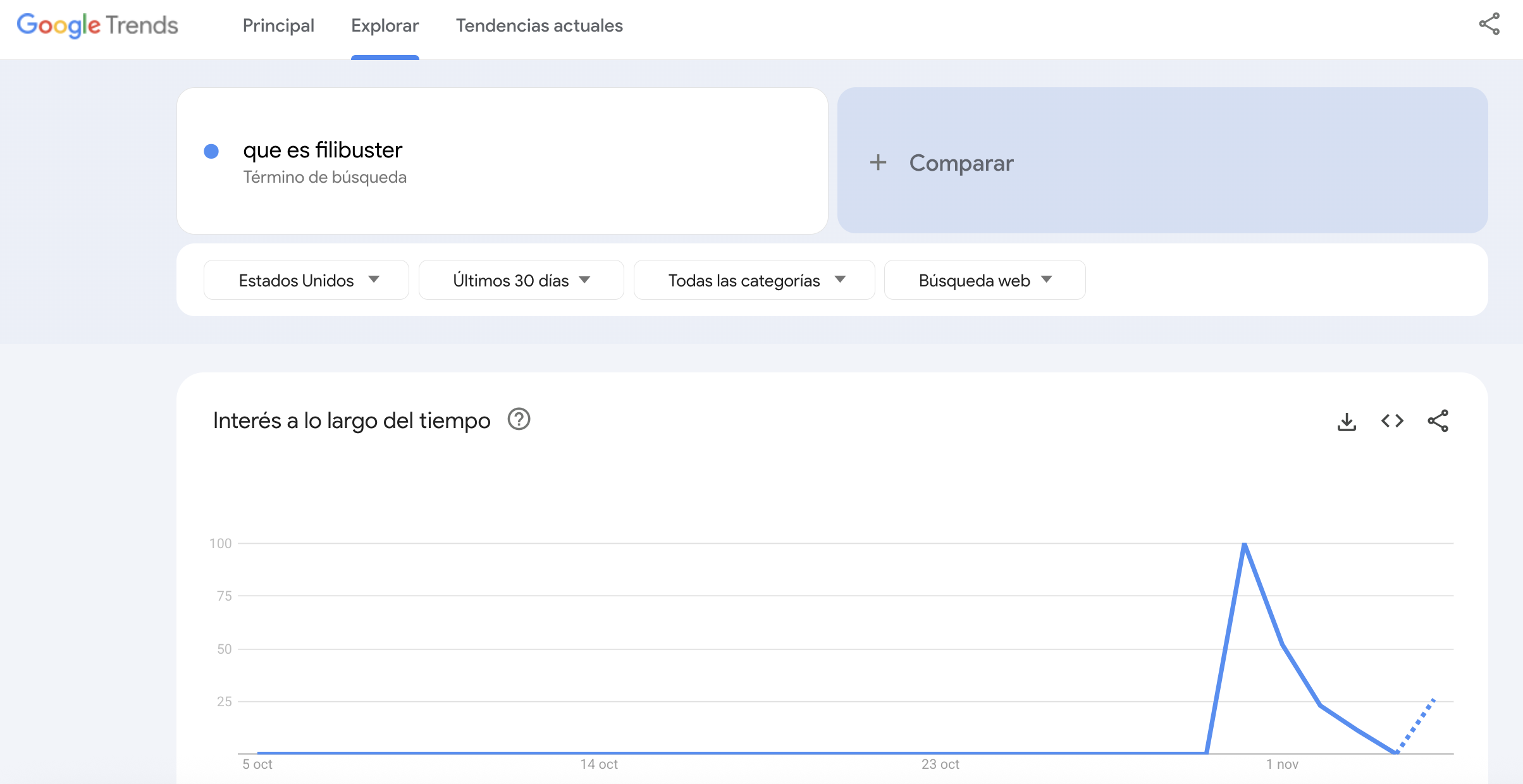Screen dimensions: 1523x784
Task: Edit the 'que es filibuster' search term
Action: pyautogui.click(x=323, y=150)
